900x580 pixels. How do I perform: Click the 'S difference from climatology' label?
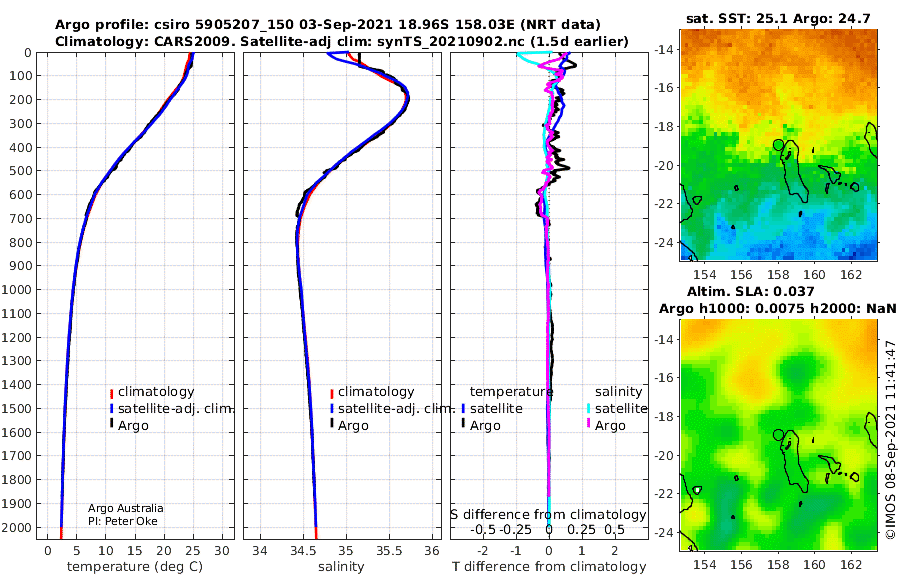tap(549, 515)
